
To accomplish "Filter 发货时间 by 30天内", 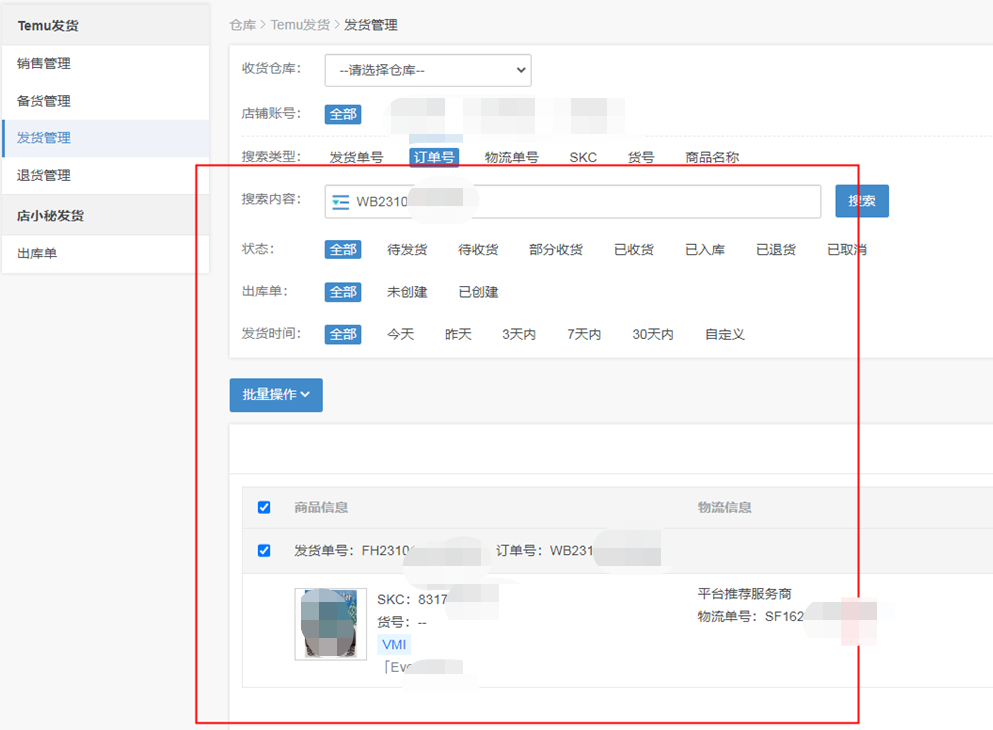I will 653,334.
